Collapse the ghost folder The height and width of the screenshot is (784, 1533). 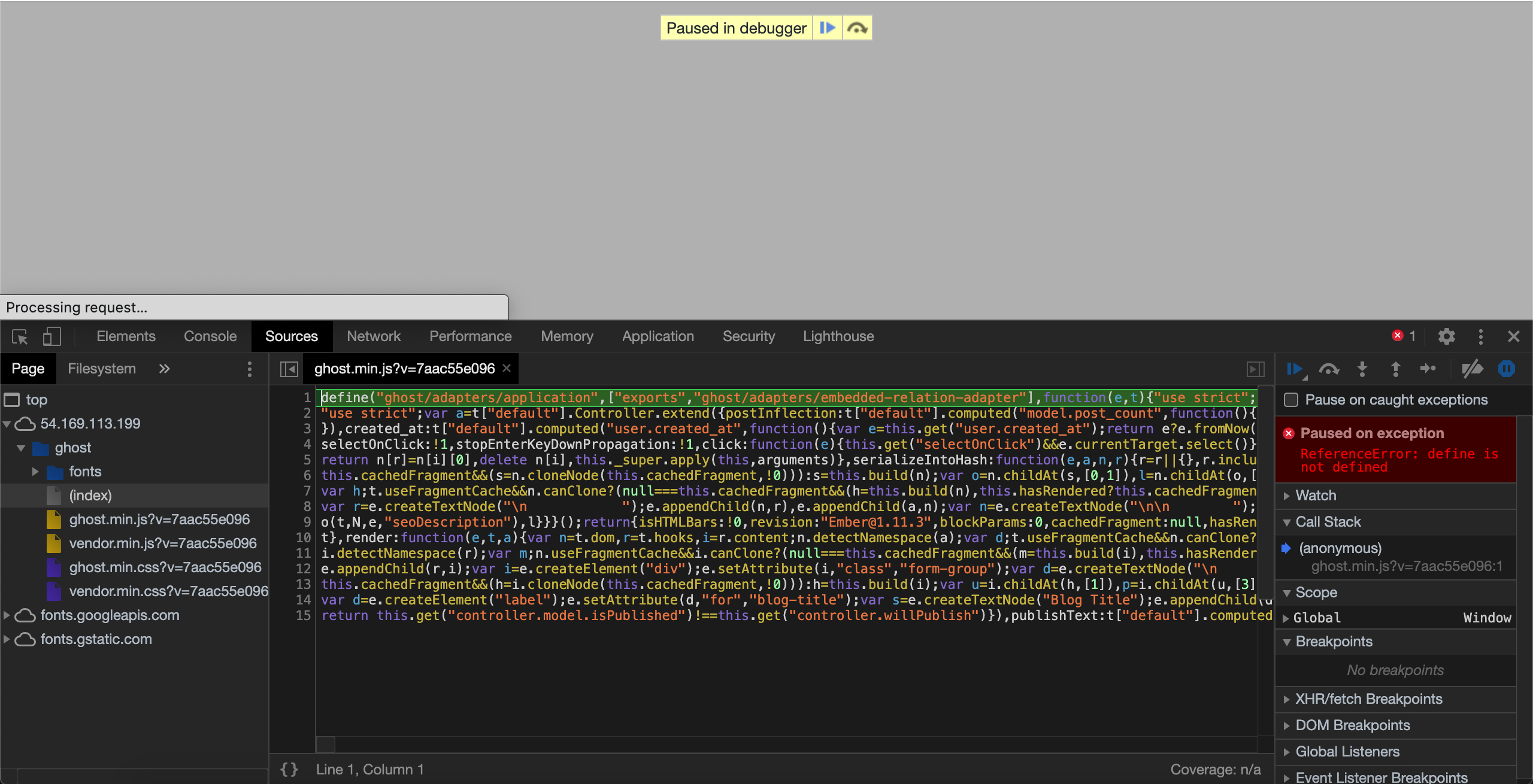pos(22,448)
